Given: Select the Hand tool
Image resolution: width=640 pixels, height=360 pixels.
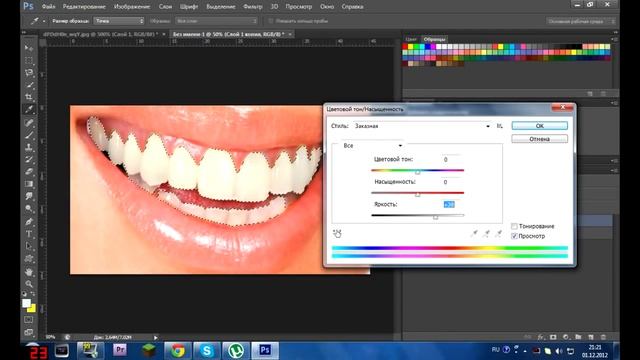Looking at the screenshot, I should 29,272.
